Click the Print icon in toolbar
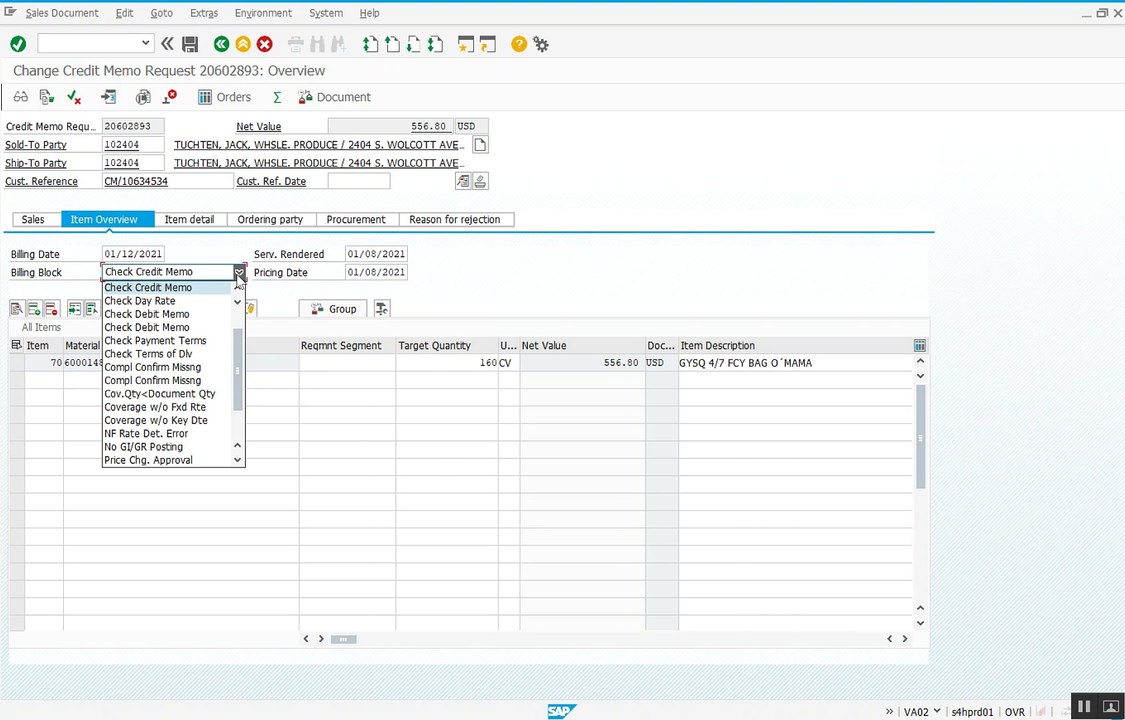Image resolution: width=1125 pixels, height=720 pixels. [x=296, y=44]
